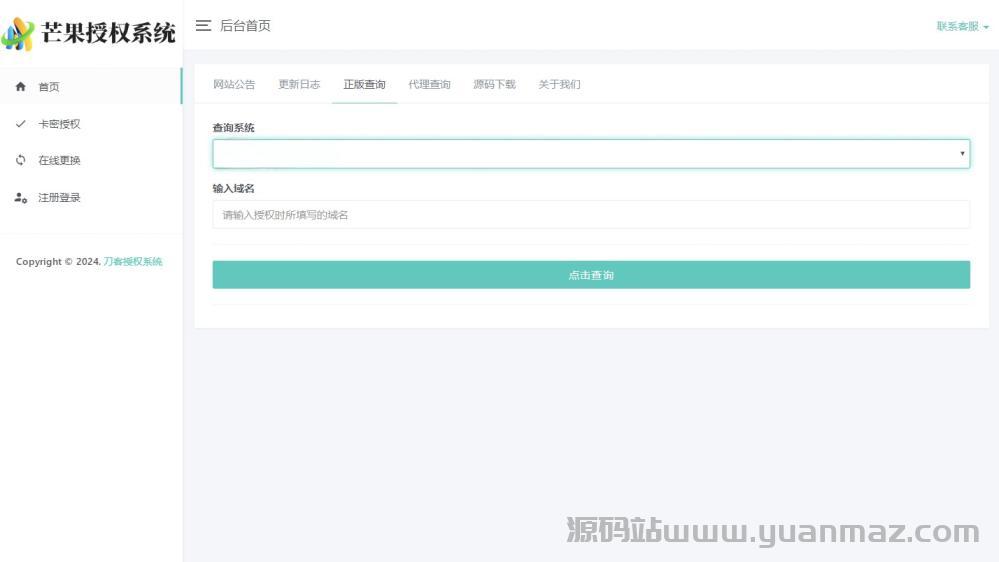Click the mango logo icon
Viewport: 999px width, 562px height.
coord(18,34)
